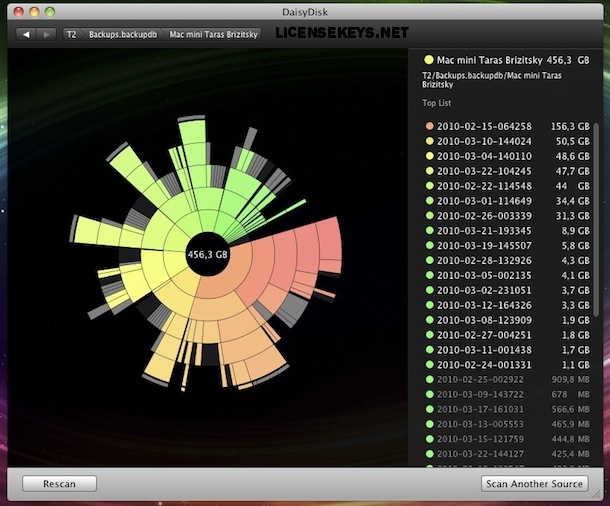This screenshot has height=506, width=610.
Task: Open 2010-02-27-004251 backup entry
Action: [x=507, y=335]
